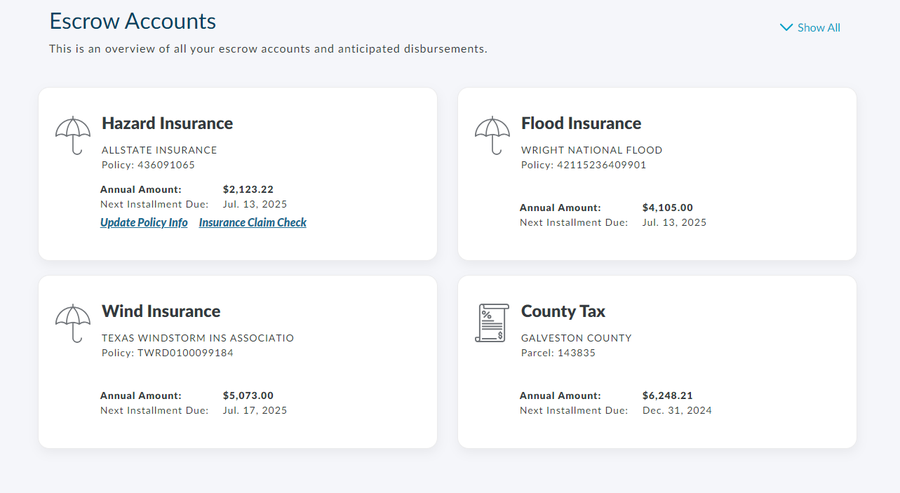Click the flood policy number 42115236409901
The width and height of the screenshot is (900, 493).
[x=599, y=165]
